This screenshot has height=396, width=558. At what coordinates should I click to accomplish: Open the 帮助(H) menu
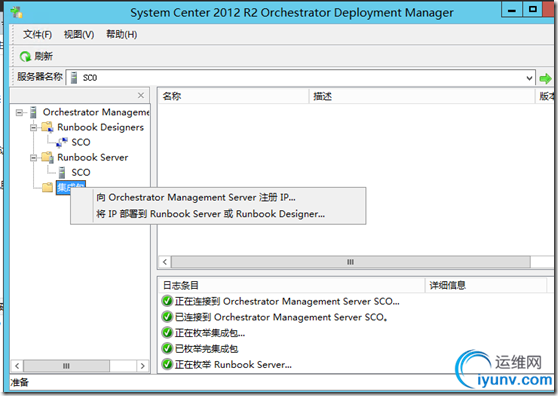121,35
